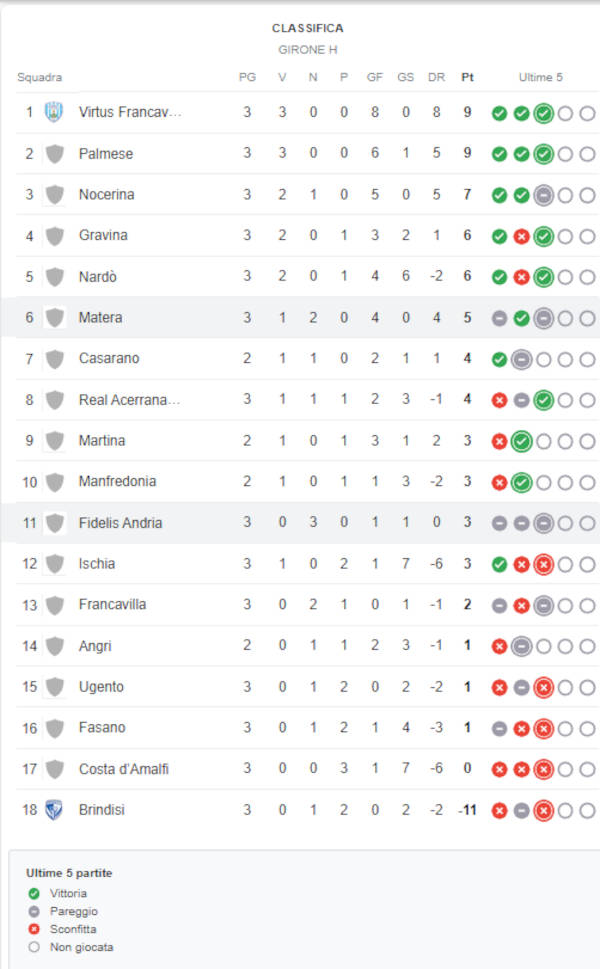Image resolution: width=600 pixels, height=969 pixels.
Task: Click Nocerina's latest draw result icon
Action: [x=543, y=195]
